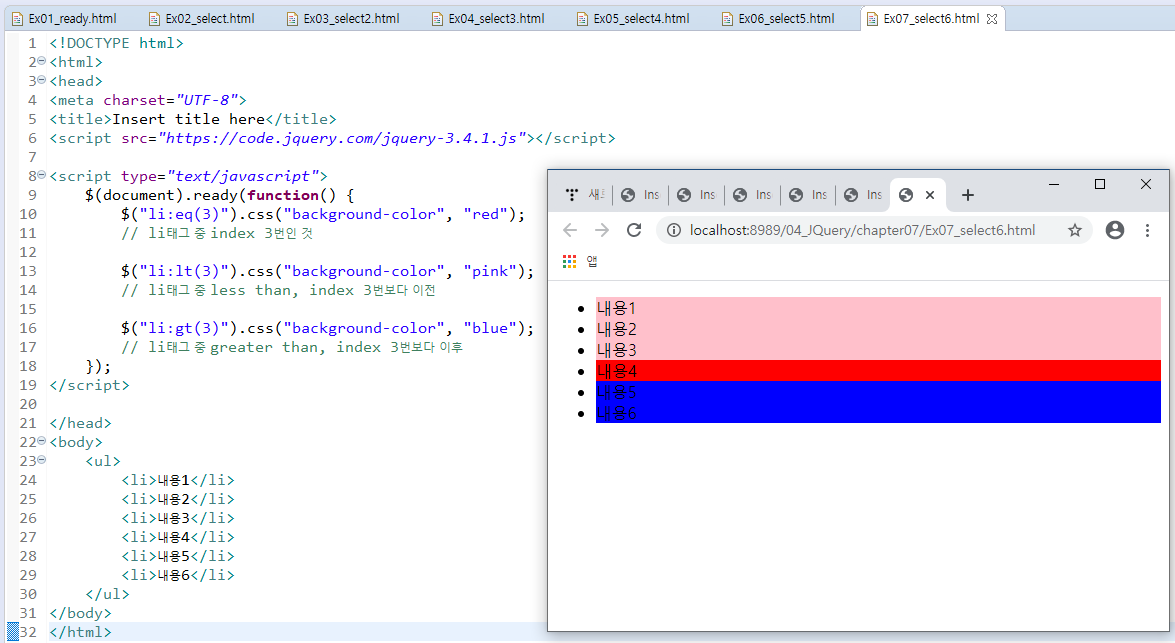Click the li:lt(3) selector code line
The image size is (1175, 643).
pos(327,271)
